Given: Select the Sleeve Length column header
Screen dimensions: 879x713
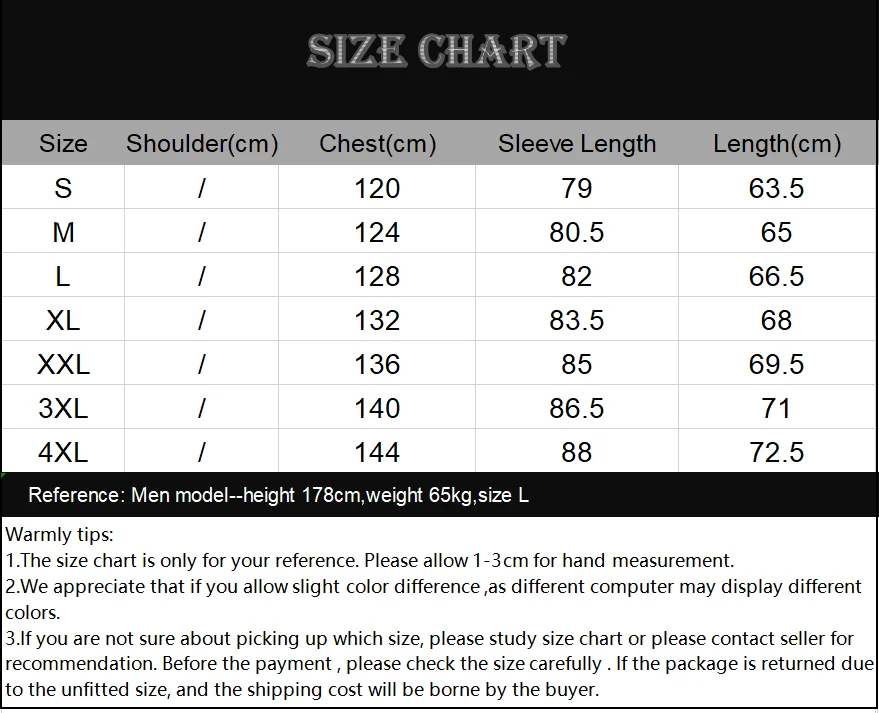Looking at the screenshot, I should tap(577, 144).
